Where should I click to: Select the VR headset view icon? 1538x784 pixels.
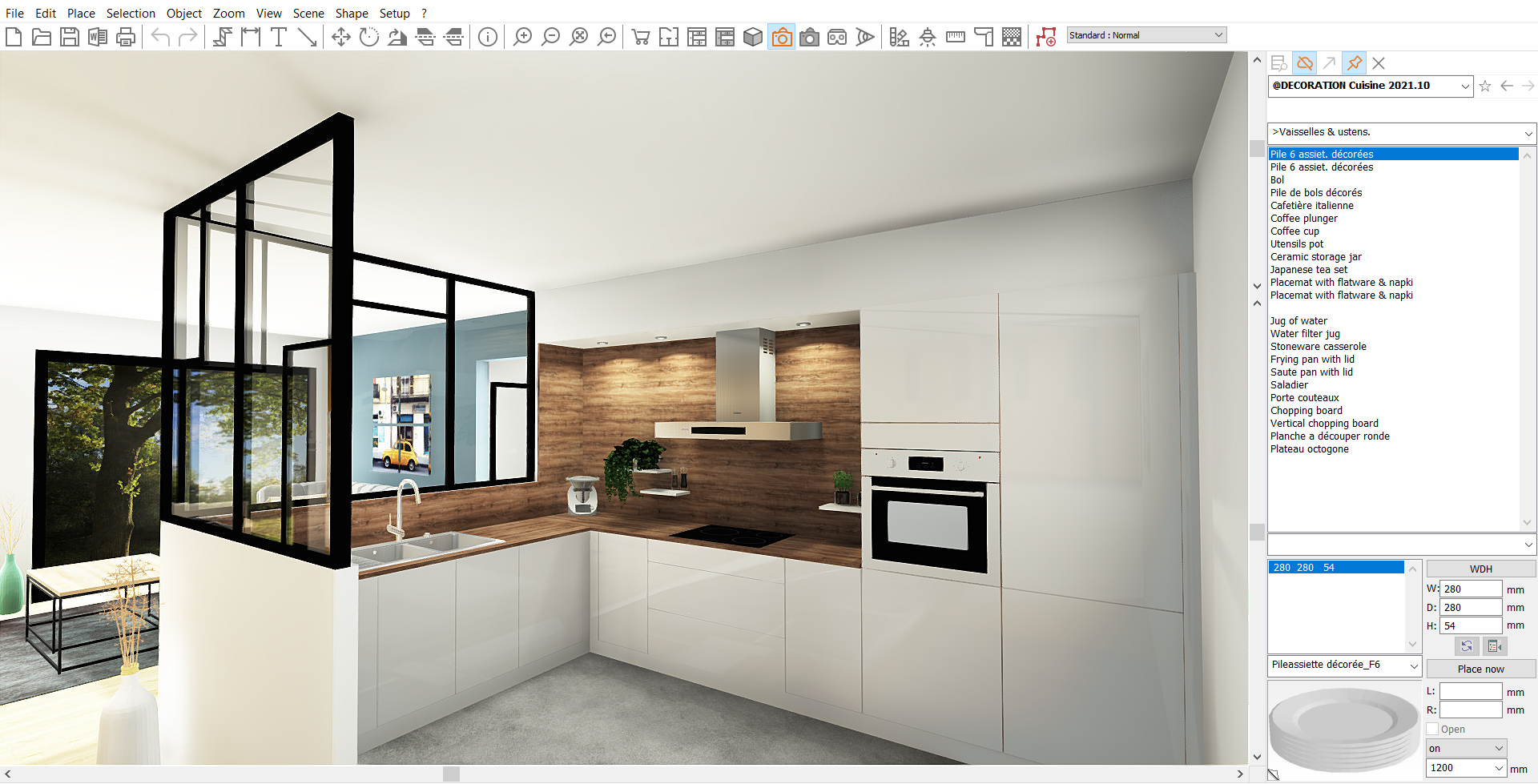(837, 37)
